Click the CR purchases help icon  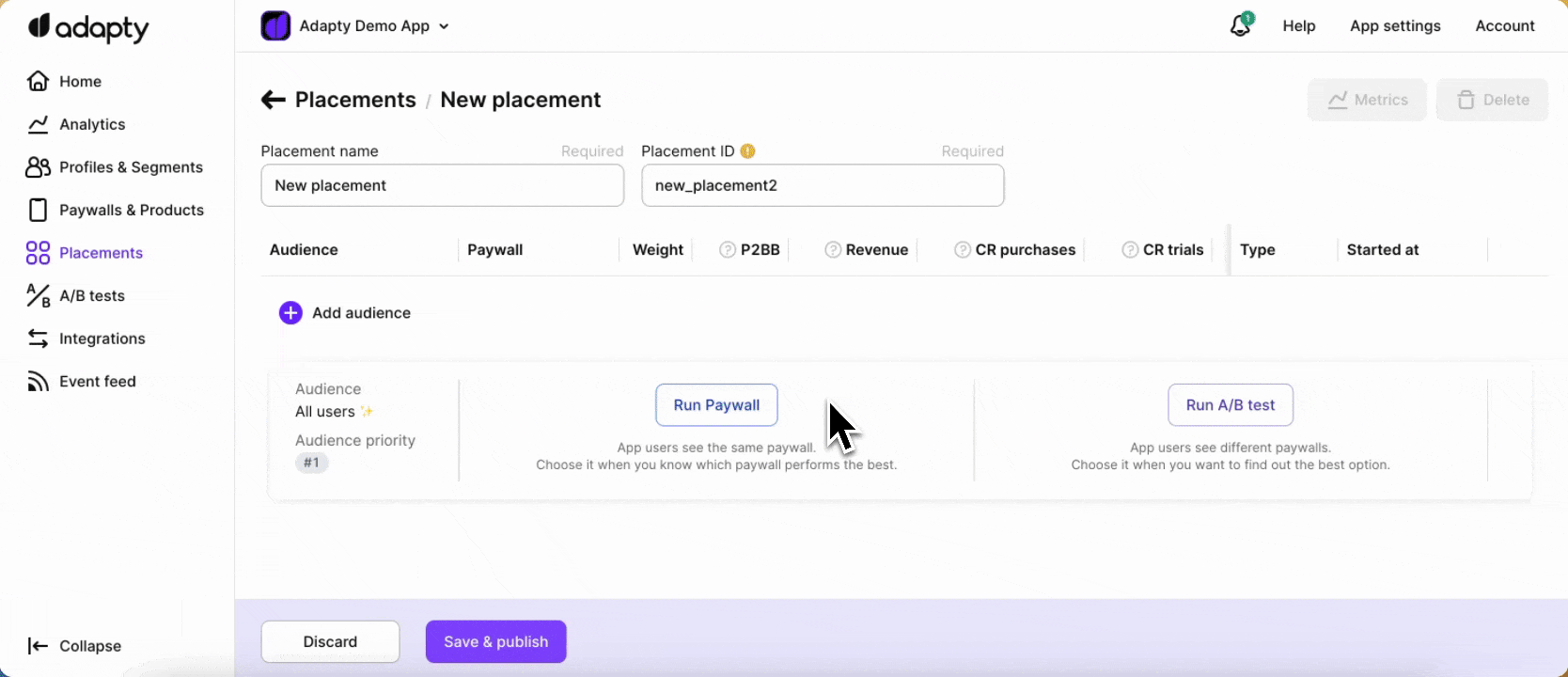click(962, 250)
